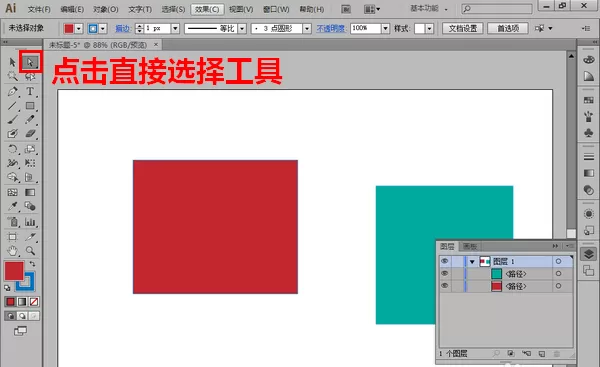Open 3 点圆形 brush definition dropdown

[x=307, y=28]
